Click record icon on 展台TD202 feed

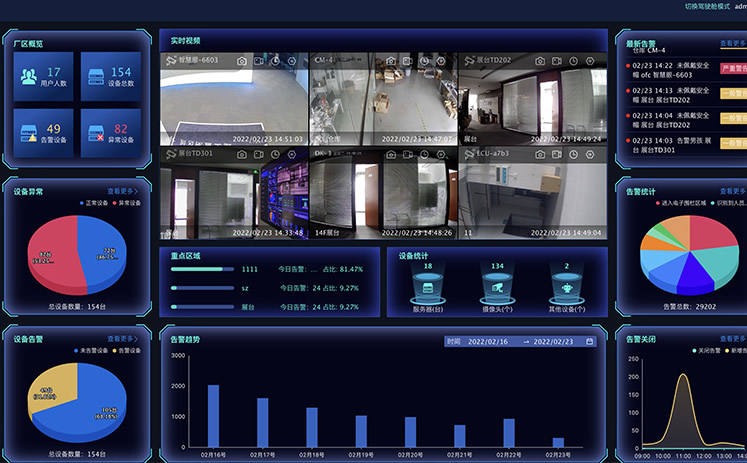(x=557, y=61)
